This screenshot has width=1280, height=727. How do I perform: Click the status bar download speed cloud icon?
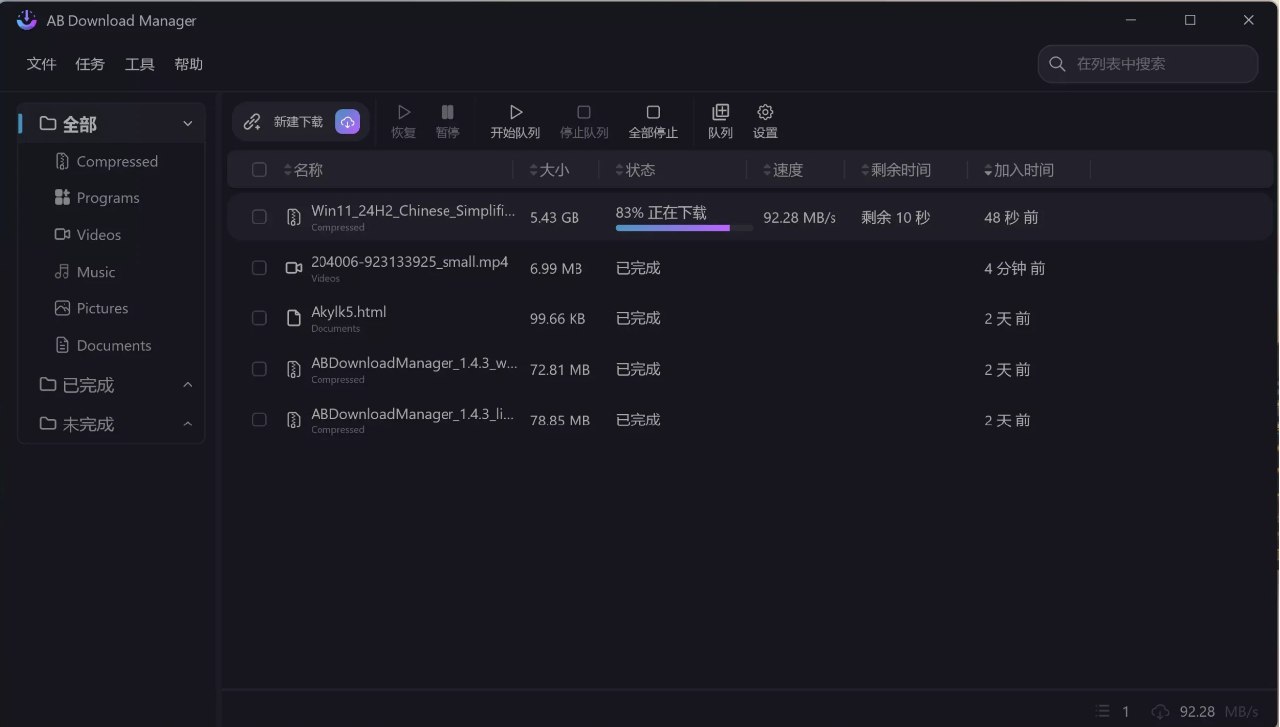click(1160, 711)
